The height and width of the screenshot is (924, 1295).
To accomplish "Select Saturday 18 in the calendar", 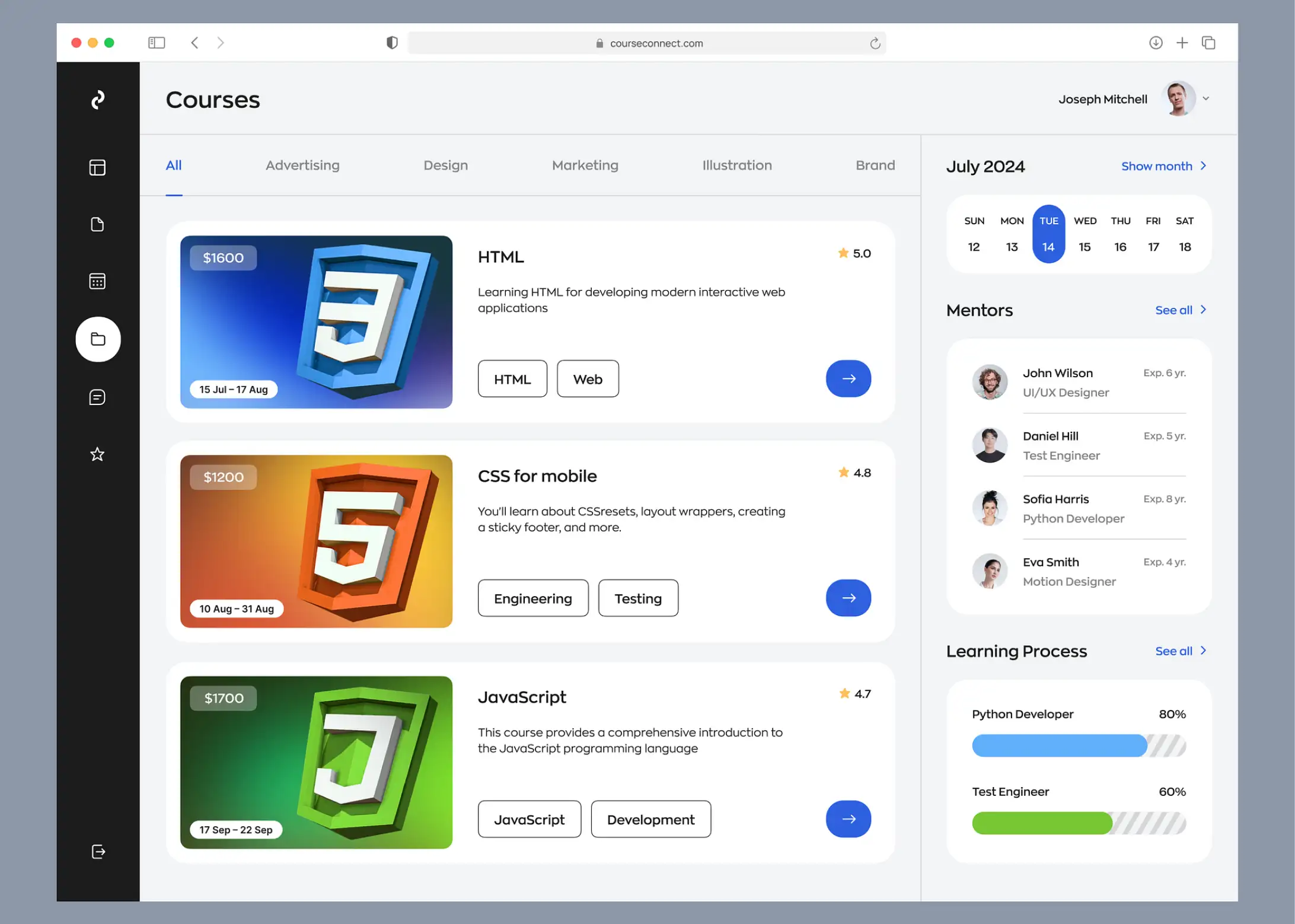I will tap(1185, 234).
